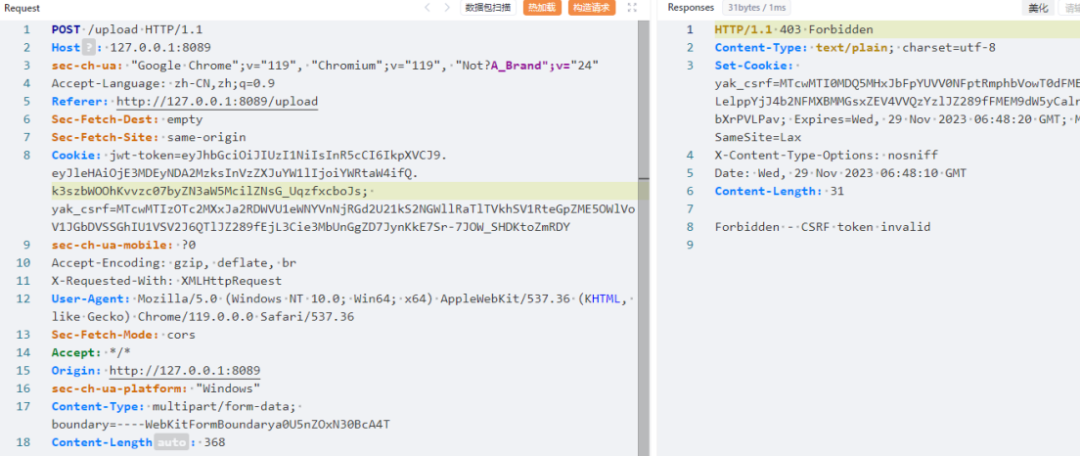Click the Set-Cookie response header name
Screen dimensions: 1080x456
click(x=754, y=65)
